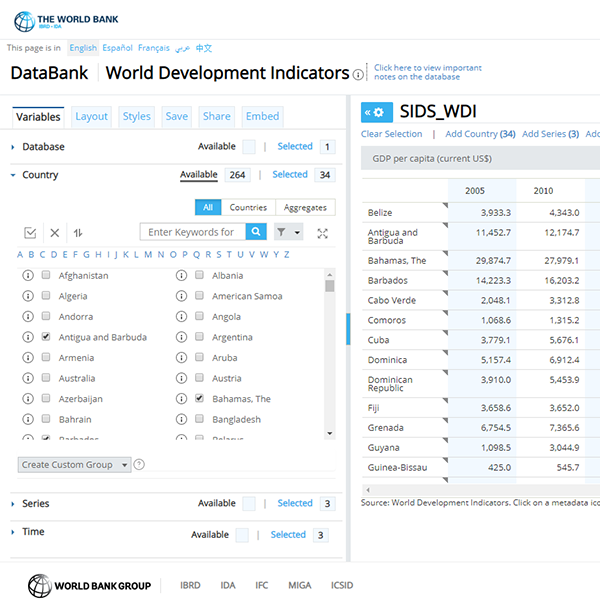Open info icon for Algeria
The width and height of the screenshot is (600, 600).
pyautogui.click(x=28, y=296)
